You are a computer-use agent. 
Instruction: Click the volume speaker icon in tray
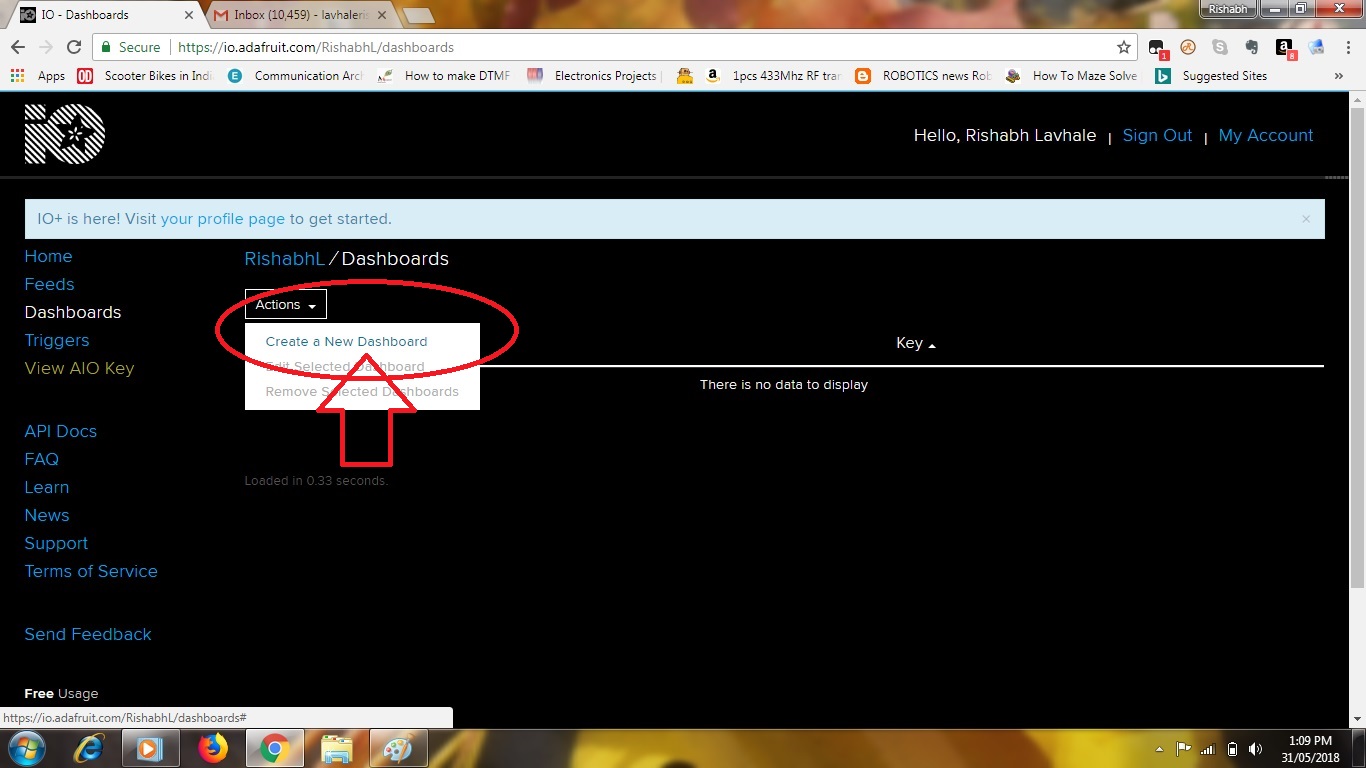1256,749
